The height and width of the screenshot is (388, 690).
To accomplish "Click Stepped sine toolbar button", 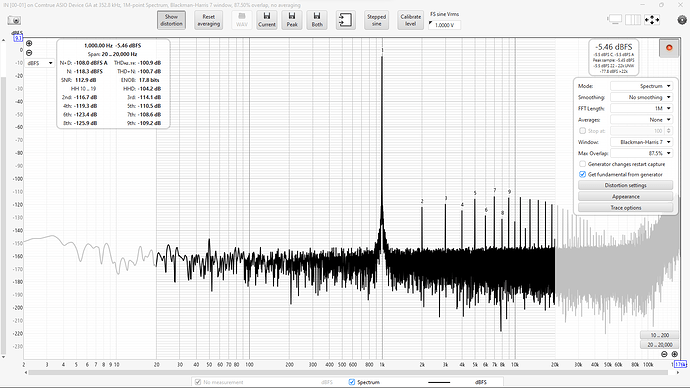I will 376,20.
